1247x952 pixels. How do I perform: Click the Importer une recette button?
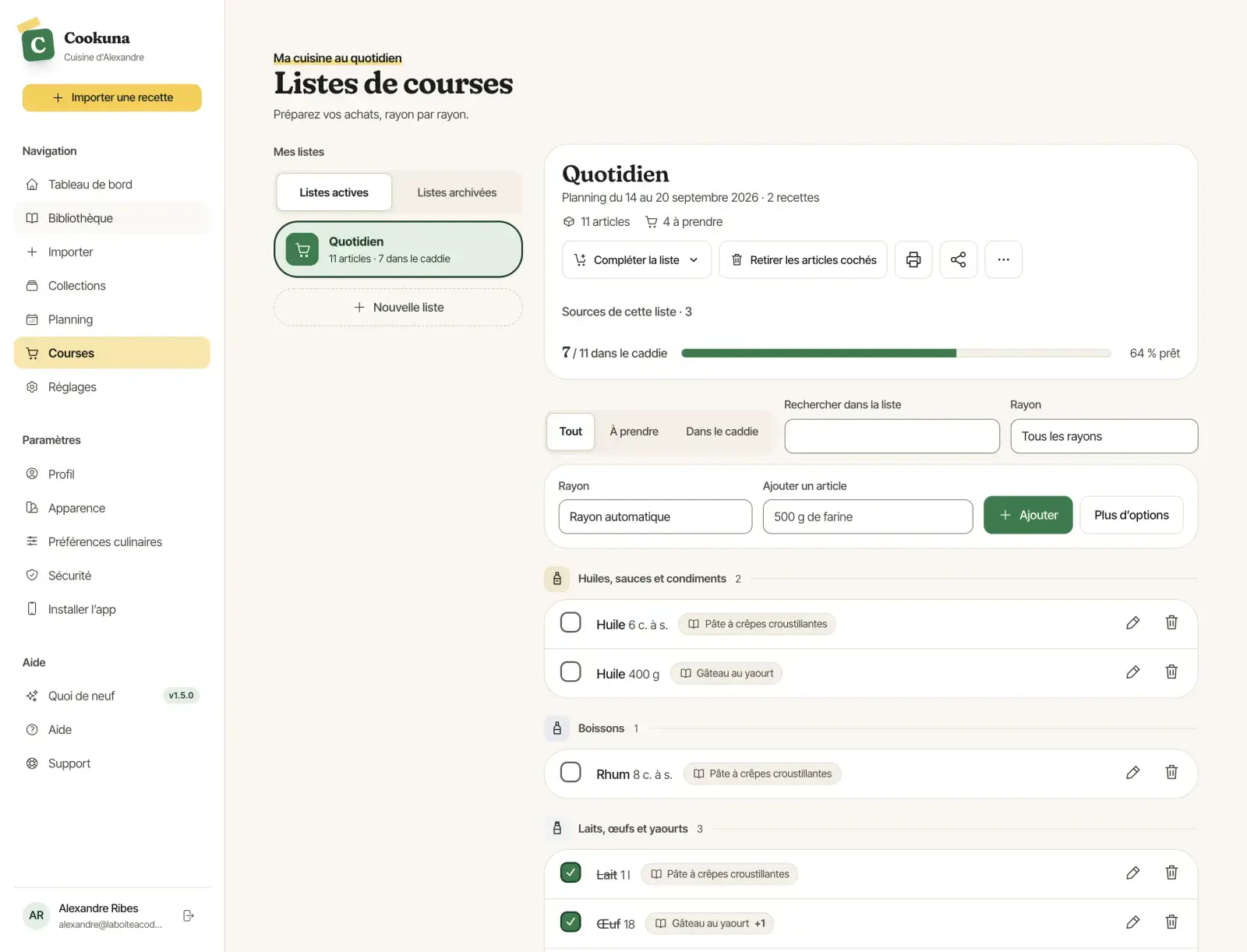[112, 97]
